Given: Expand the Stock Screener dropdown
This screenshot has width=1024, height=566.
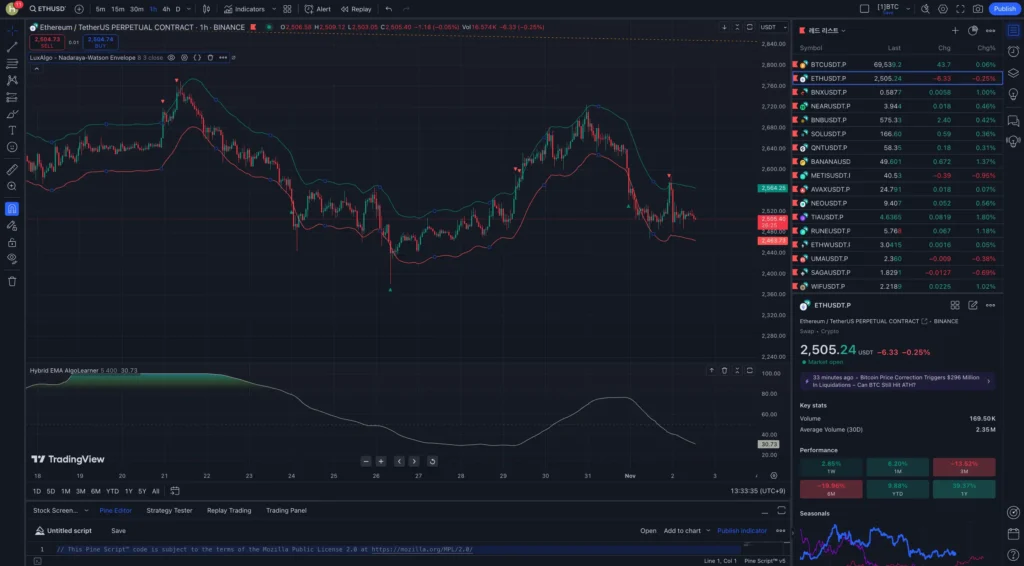Looking at the screenshot, I should point(86,511).
